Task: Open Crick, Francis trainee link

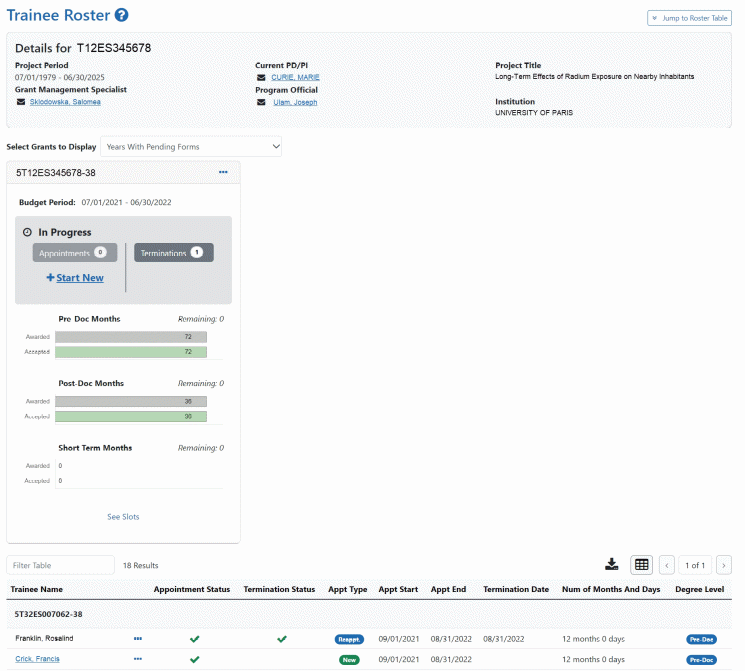Action: (x=38, y=659)
